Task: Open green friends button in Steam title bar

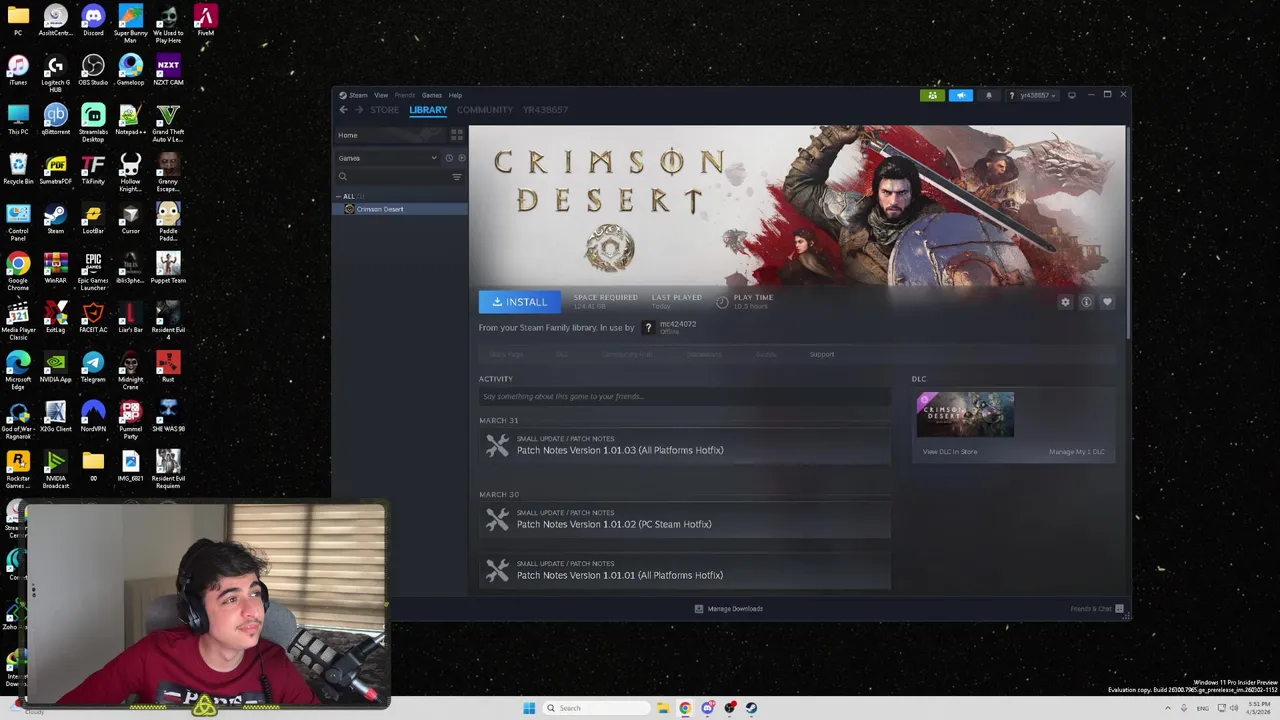Action: tap(932, 95)
